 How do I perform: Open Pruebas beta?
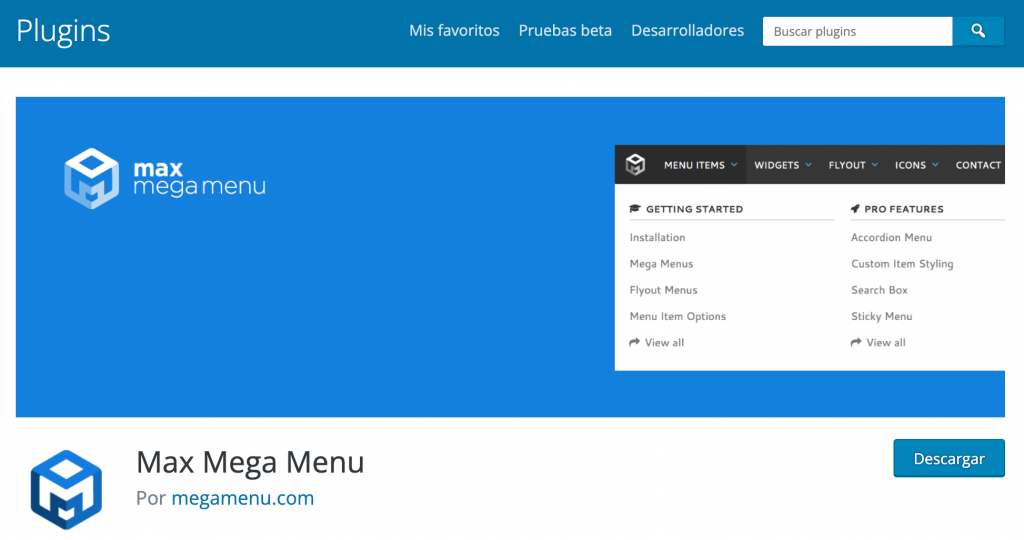pos(565,31)
